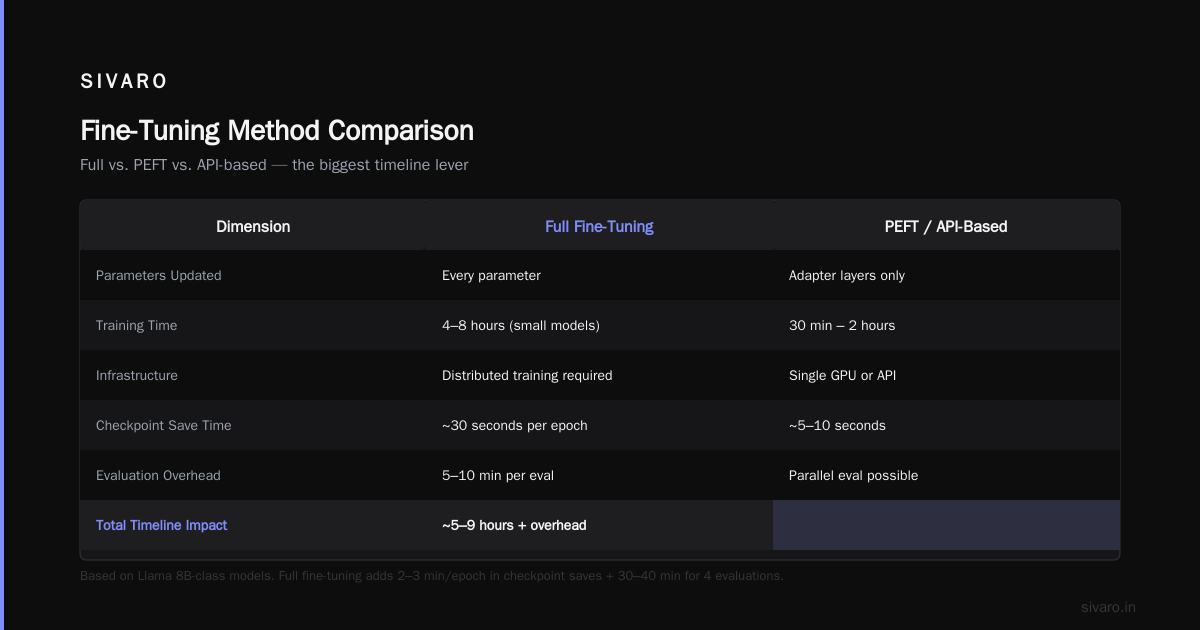Image resolution: width=1200 pixels, height=630 pixels.
Task: Click the Adapter layers only cell
Action: click(x=847, y=275)
